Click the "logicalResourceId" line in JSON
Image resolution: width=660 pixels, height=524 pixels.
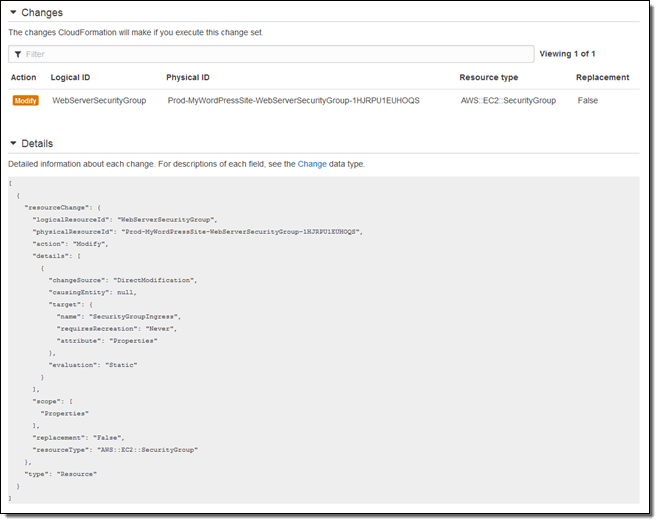[124, 219]
